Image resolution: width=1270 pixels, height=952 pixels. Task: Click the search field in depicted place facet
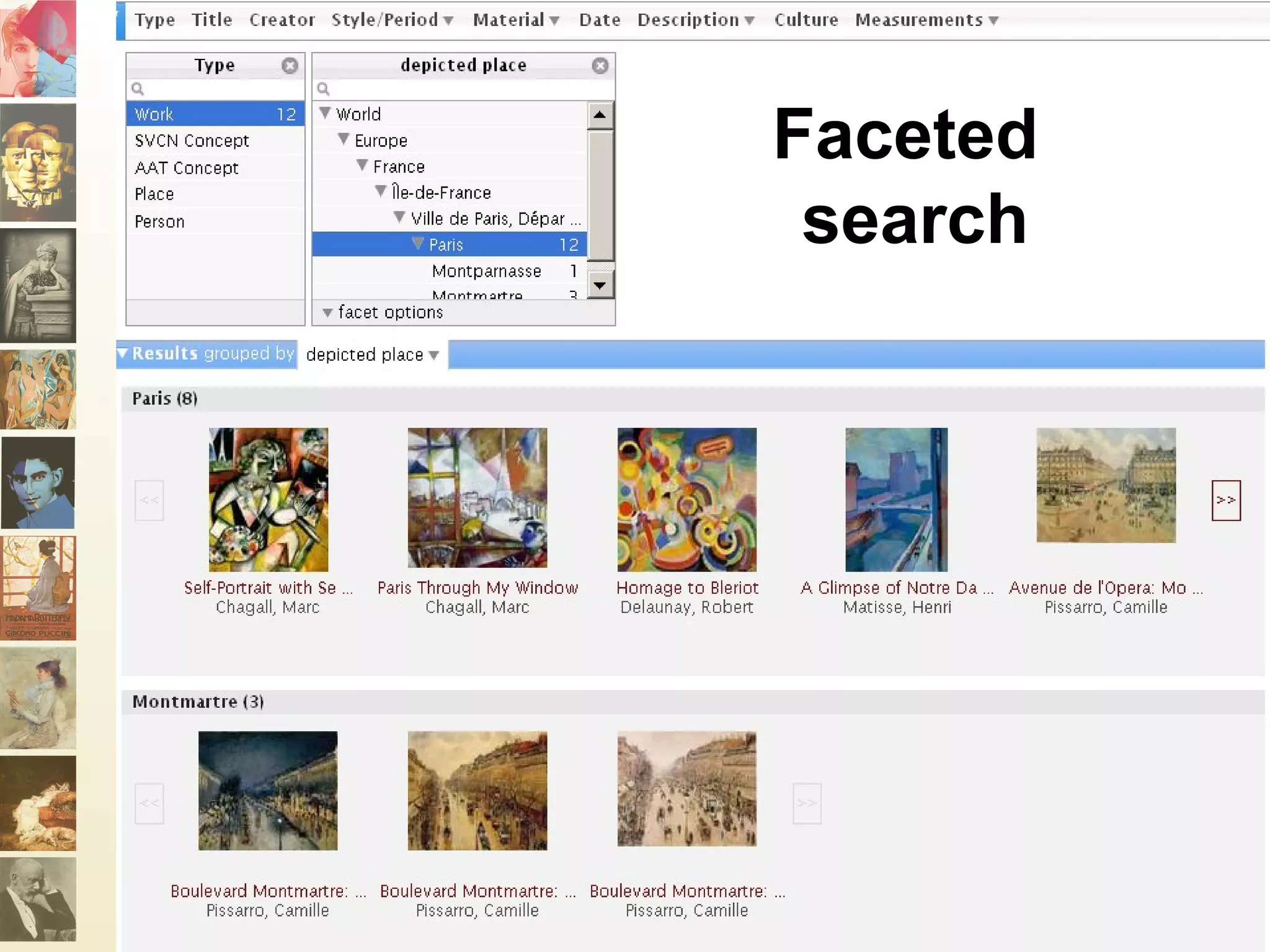pos(464,89)
